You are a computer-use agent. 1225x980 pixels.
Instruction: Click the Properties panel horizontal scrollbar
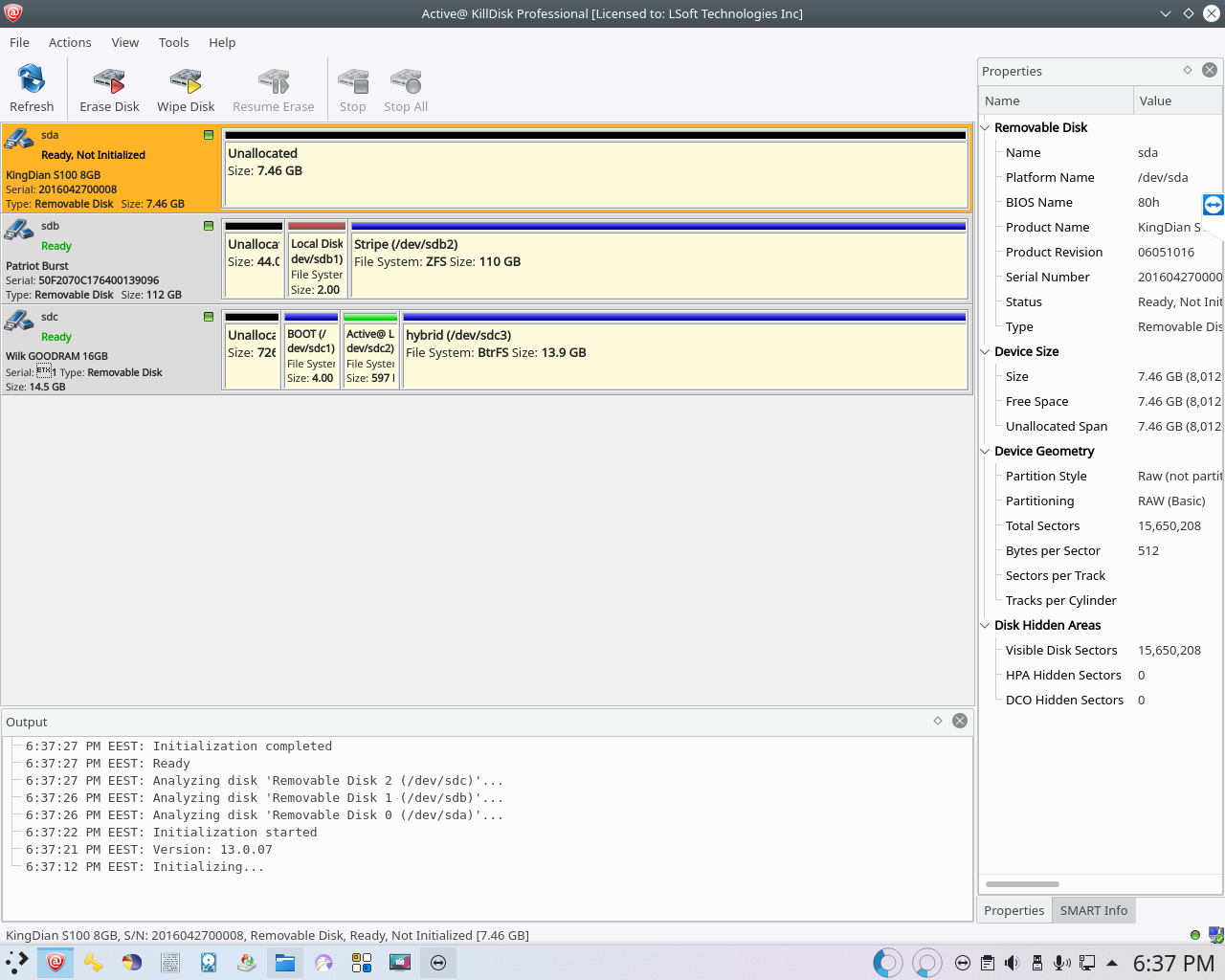[1022, 884]
